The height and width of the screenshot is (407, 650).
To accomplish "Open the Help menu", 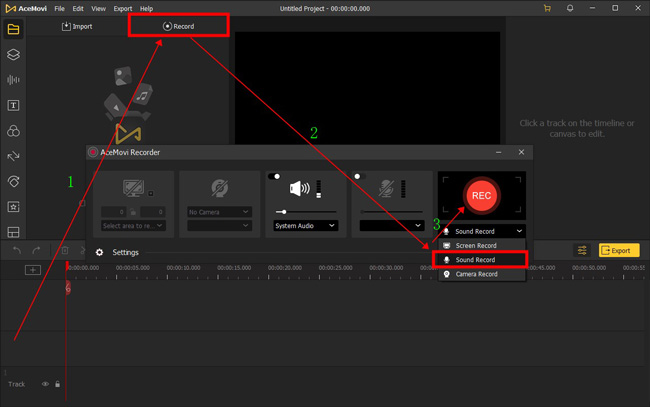I will pyautogui.click(x=146, y=8).
